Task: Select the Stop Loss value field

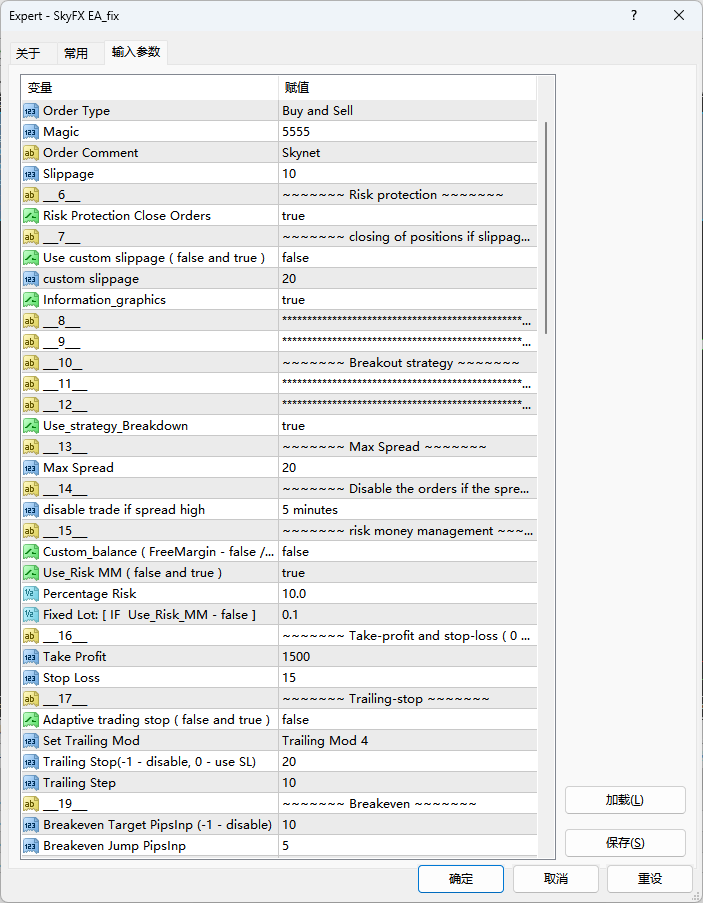Action: pos(407,678)
